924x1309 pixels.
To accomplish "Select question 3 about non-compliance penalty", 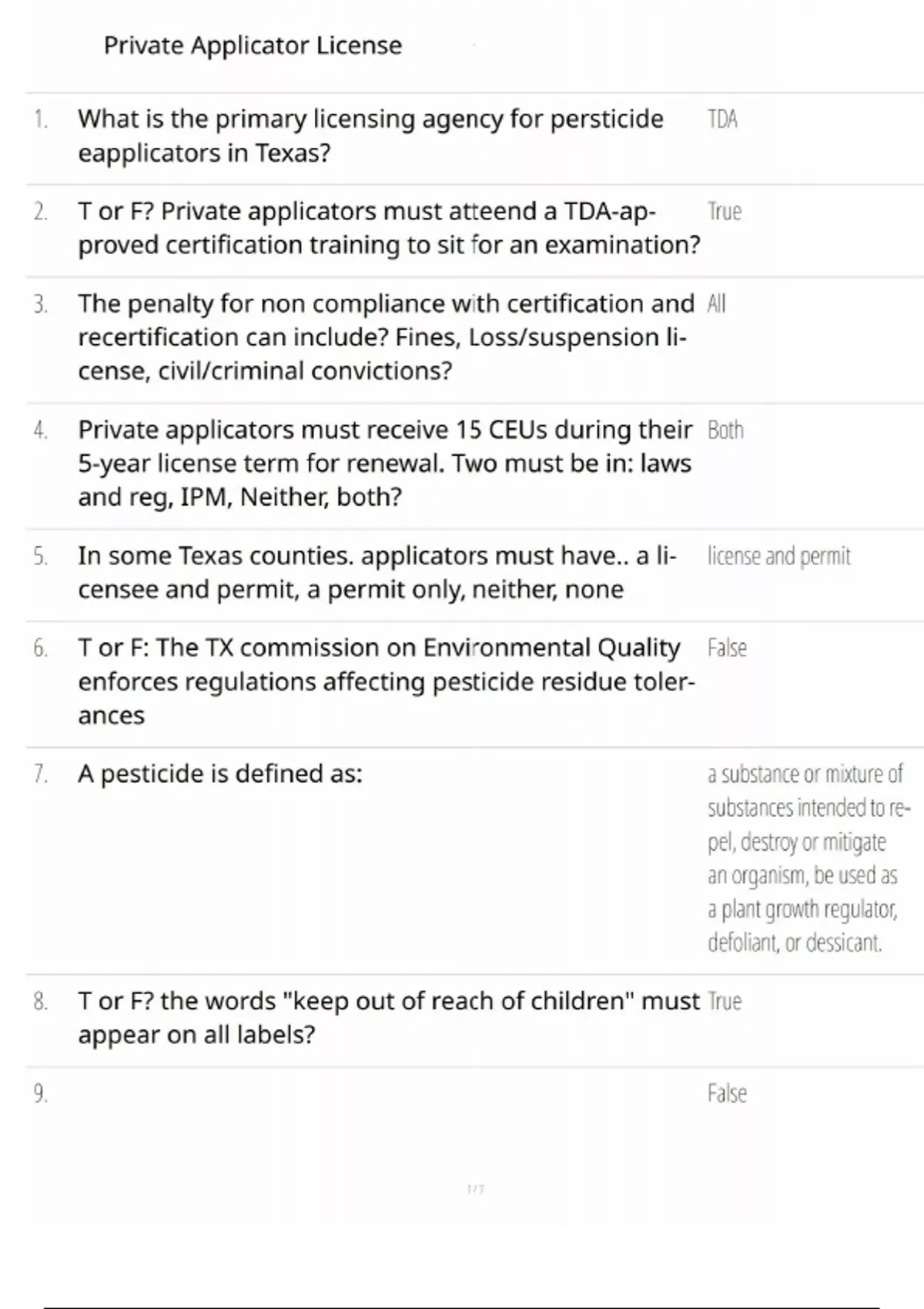I will tap(386, 337).
